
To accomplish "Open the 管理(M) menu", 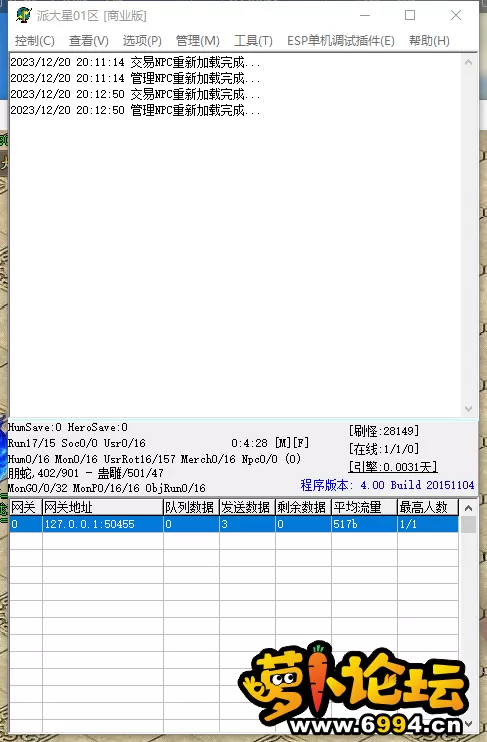I will click(x=197, y=41).
